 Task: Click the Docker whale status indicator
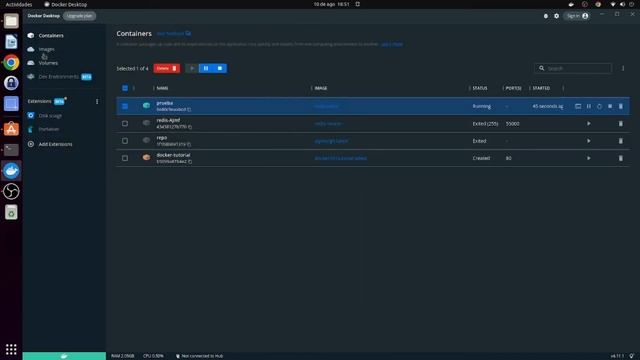tap(64, 356)
